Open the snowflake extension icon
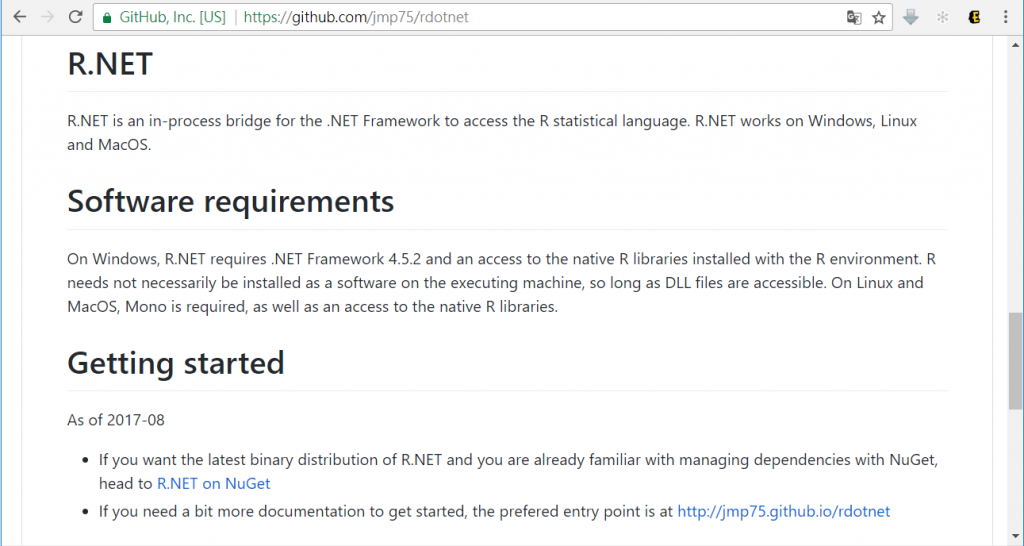The height and width of the screenshot is (546, 1024). 942,17
